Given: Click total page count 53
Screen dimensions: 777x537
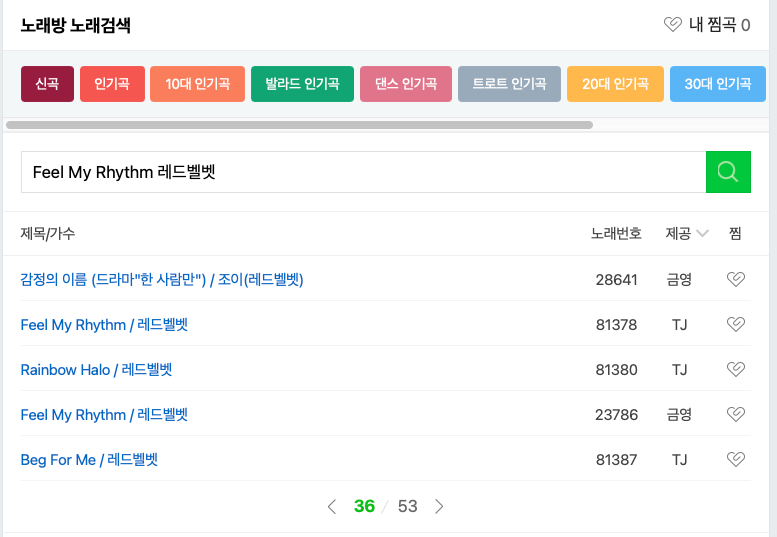Looking at the screenshot, I should pyautogui.click(x=407, y=506).
